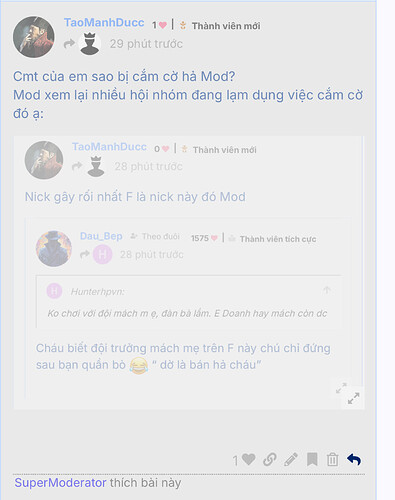395x500 pixels.
Task: Open TaoManhDucc profile from top username
Action: click(x=104, y=23)
